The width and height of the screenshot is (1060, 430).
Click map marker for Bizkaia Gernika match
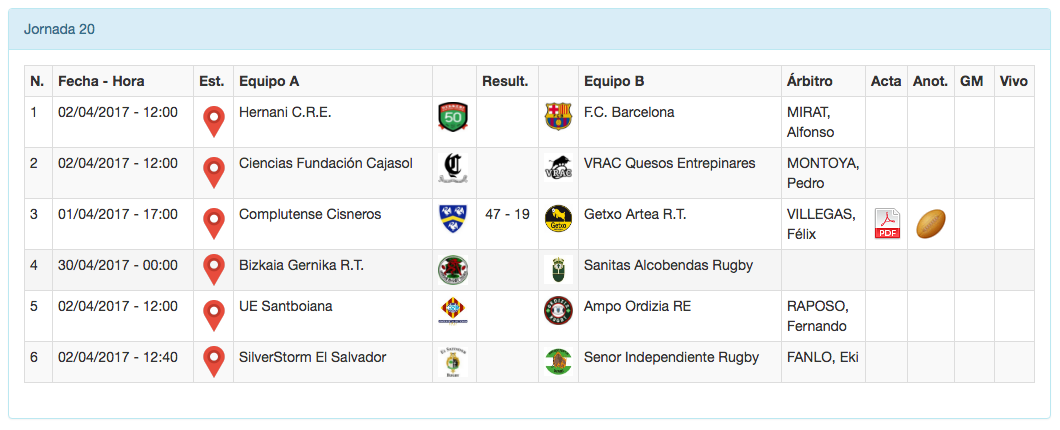(x=213, y=270)
